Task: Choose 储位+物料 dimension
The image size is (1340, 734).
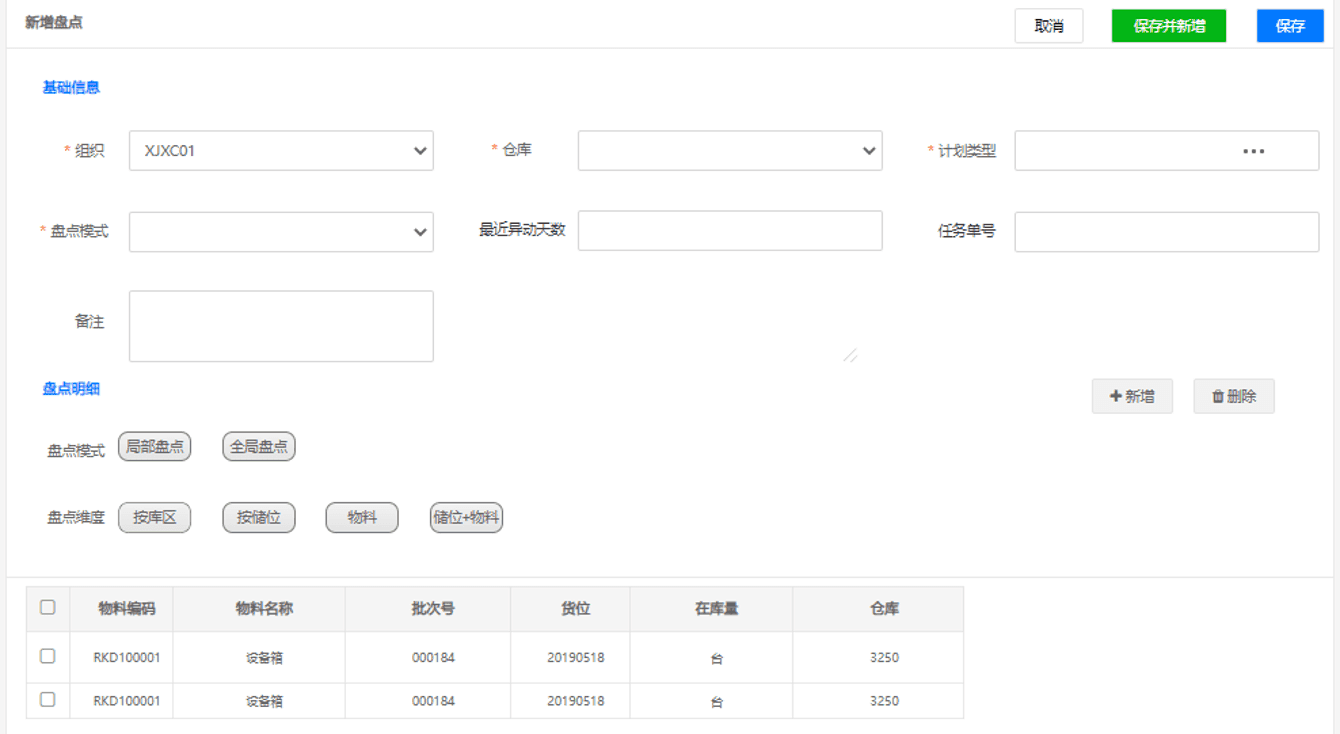Action: [x=466, y=518]
